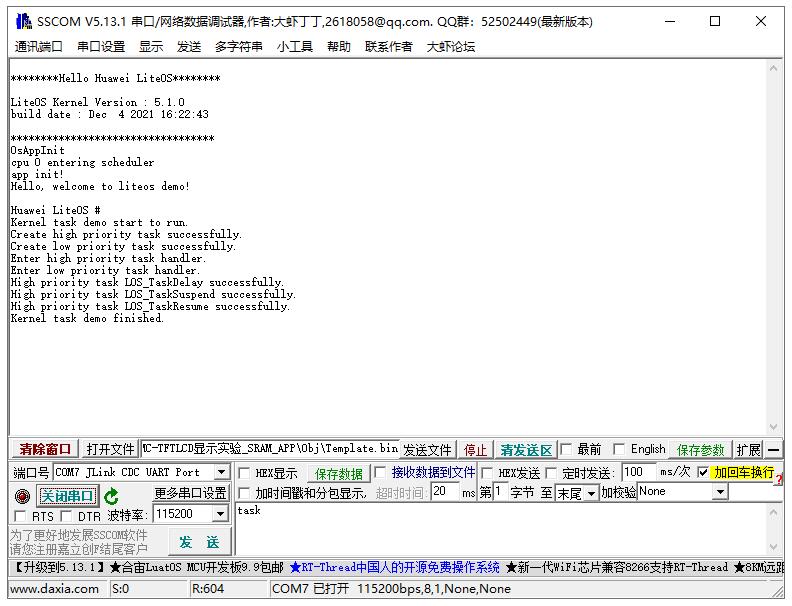The image size is (792, 606).
Task: Click the 第 1 字节 number field
Action: tap(500, 491)
